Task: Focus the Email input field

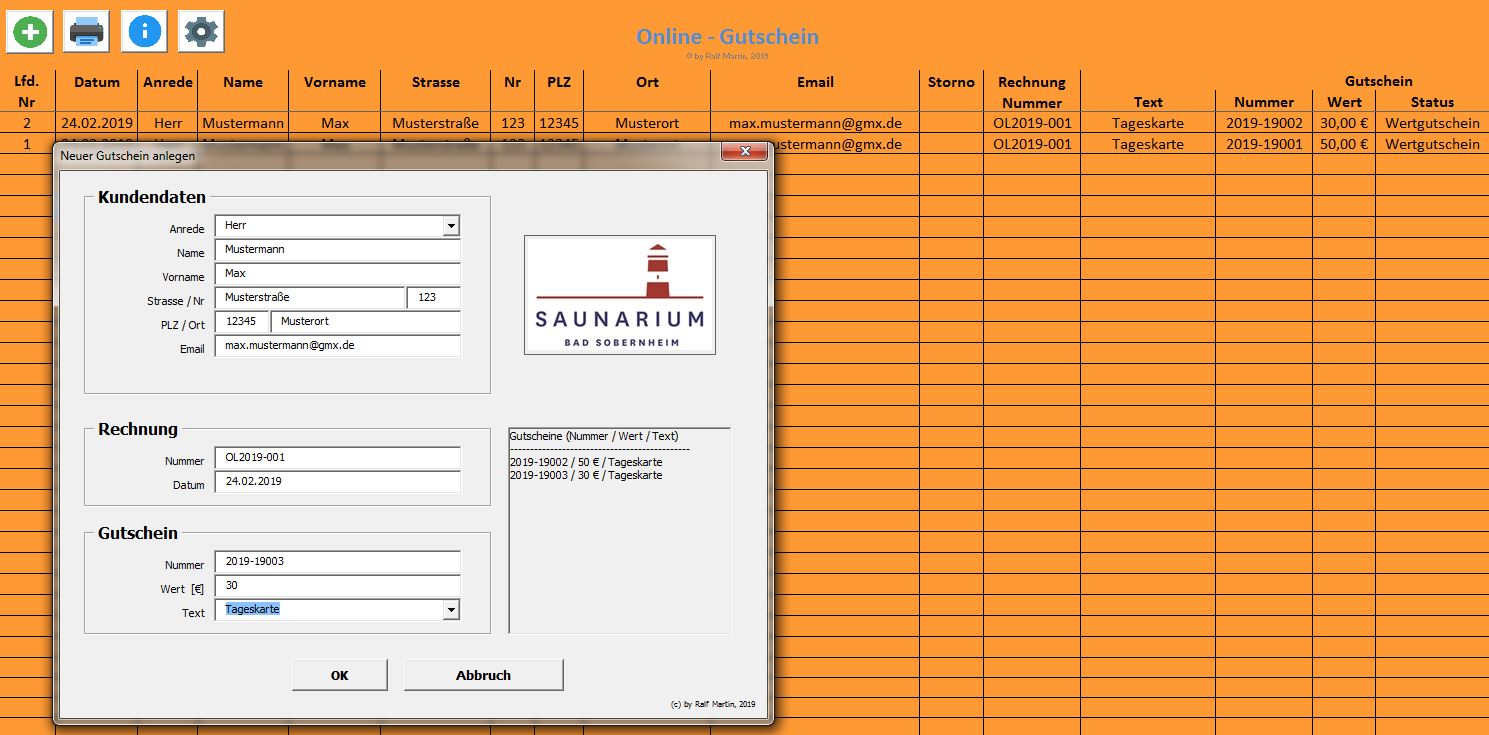Action: tap(336, 346)
